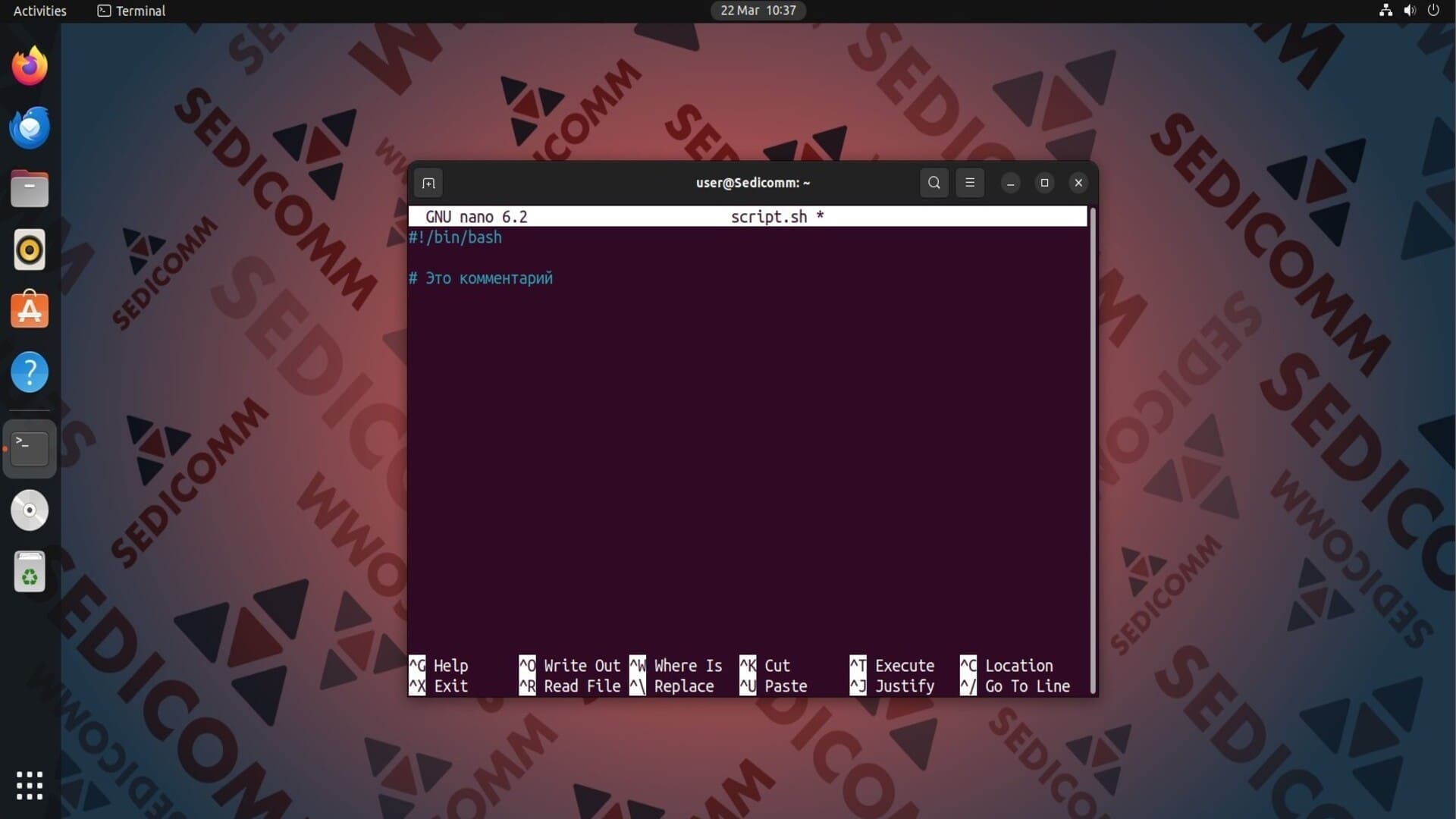Open a new terminal tab
This screenshot has height=819, width=1456.
pos(428,183)
